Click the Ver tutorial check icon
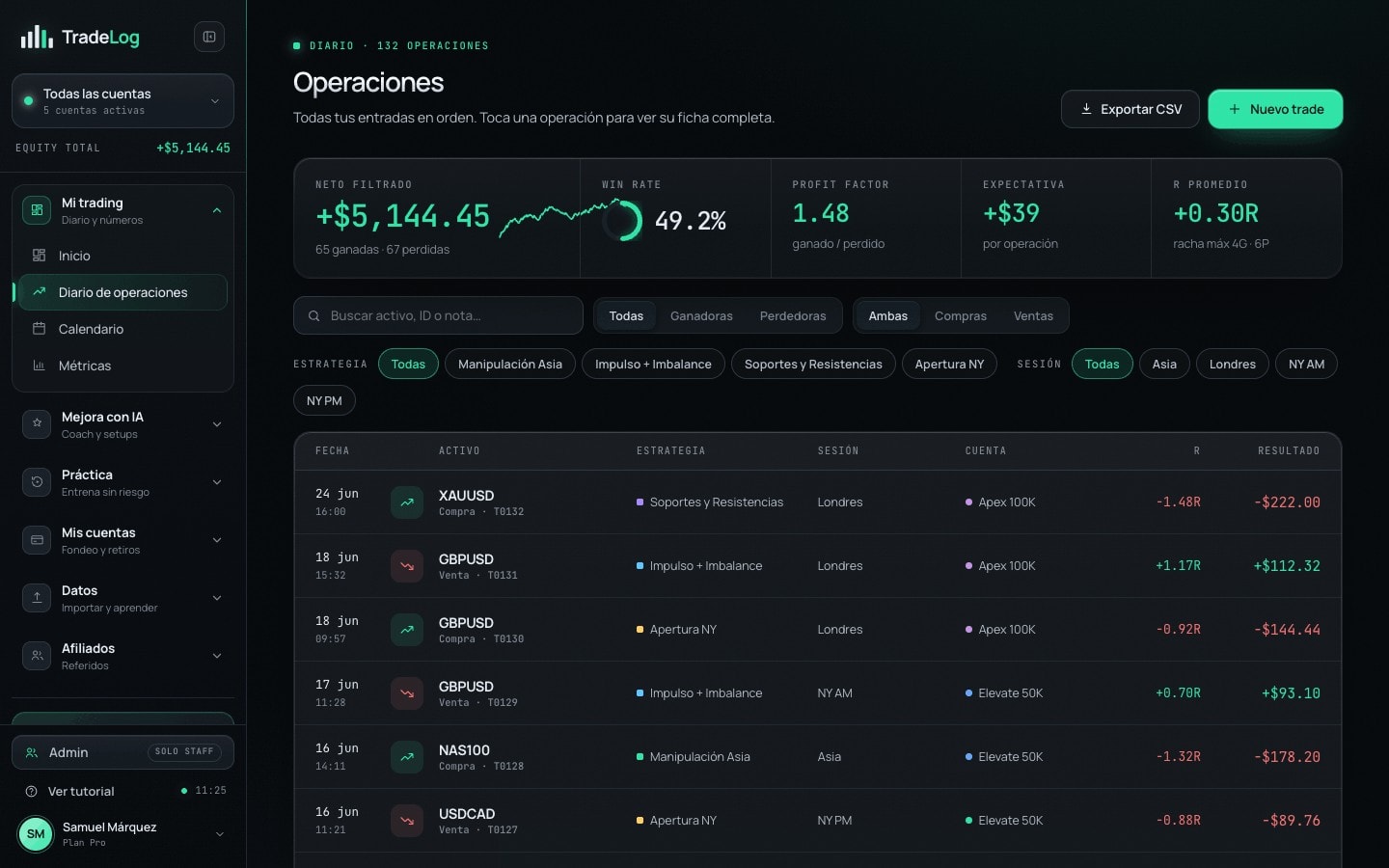The image size is (1389, 868). pos(32,791)
